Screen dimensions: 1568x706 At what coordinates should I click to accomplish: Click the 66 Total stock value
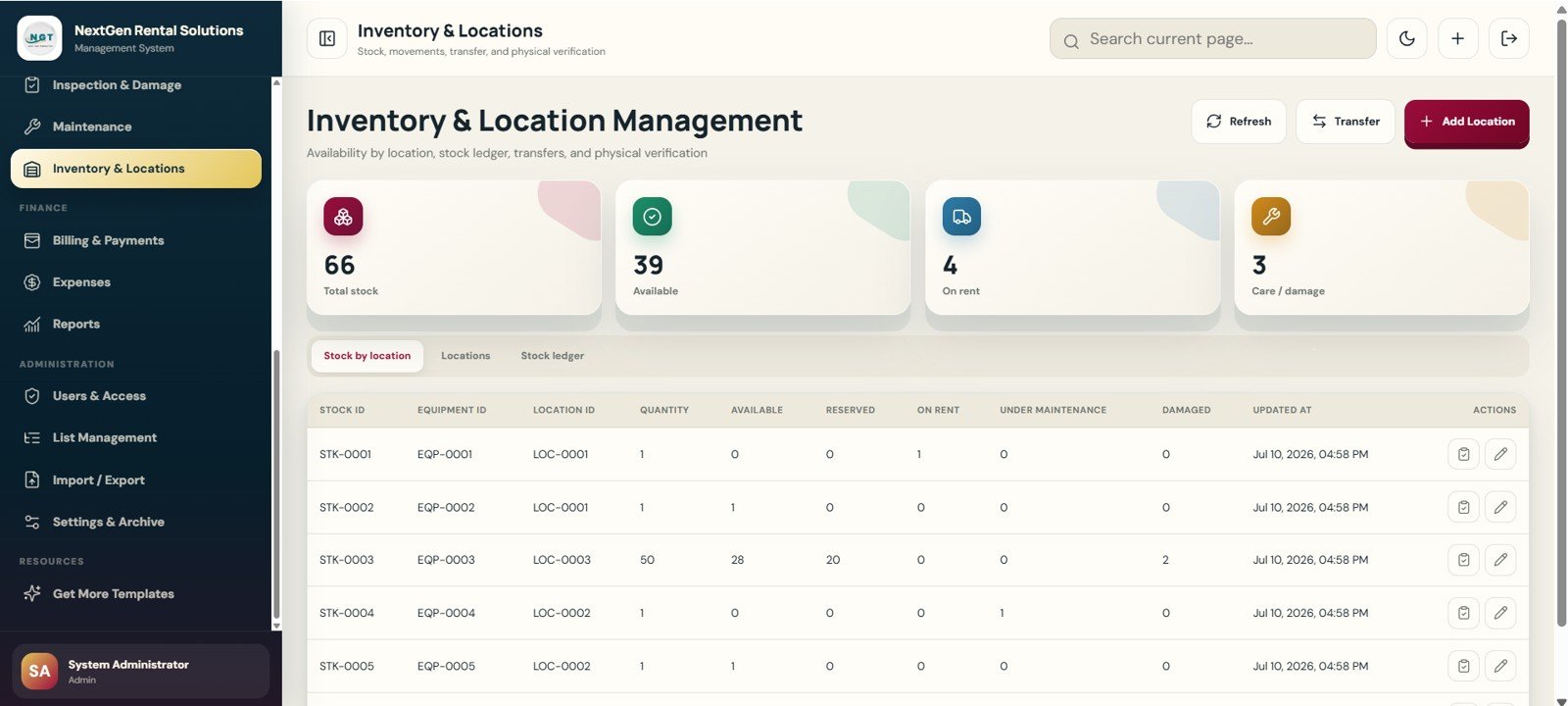tap(339, 265)
